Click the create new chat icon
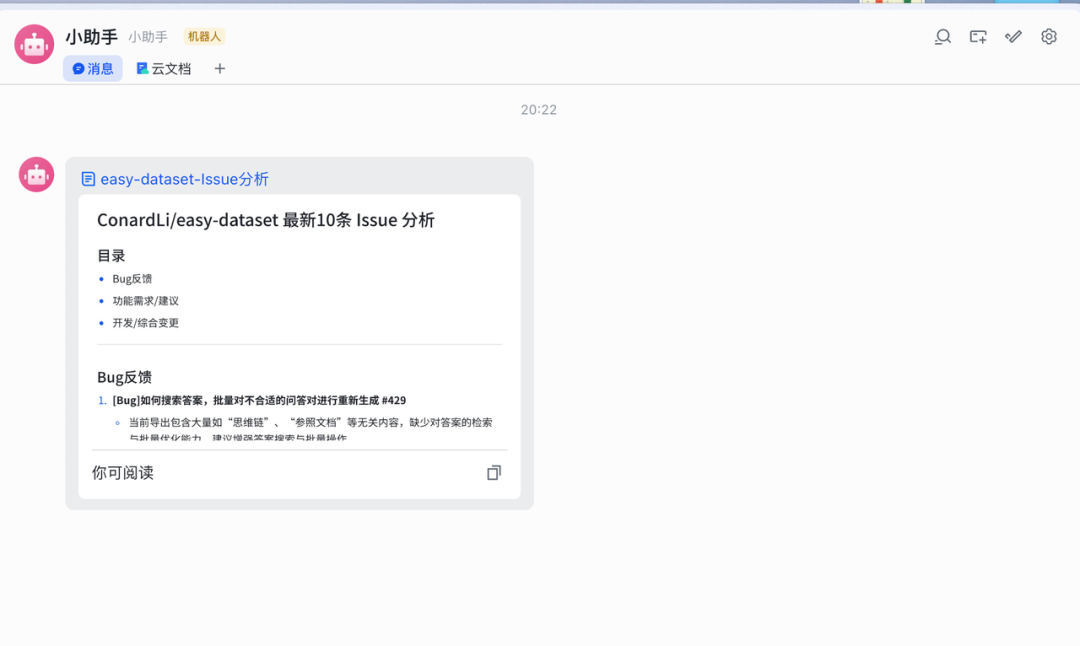The height and width of the screenshot is (646, 1080). pyautogui.click(x=977, y=36)
